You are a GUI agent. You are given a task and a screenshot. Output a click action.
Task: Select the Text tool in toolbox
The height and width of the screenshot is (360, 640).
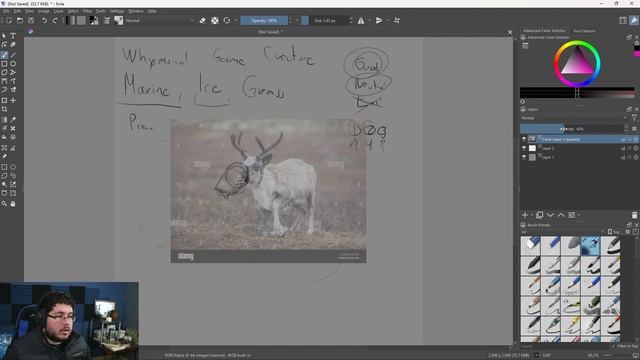click(13, 36)
